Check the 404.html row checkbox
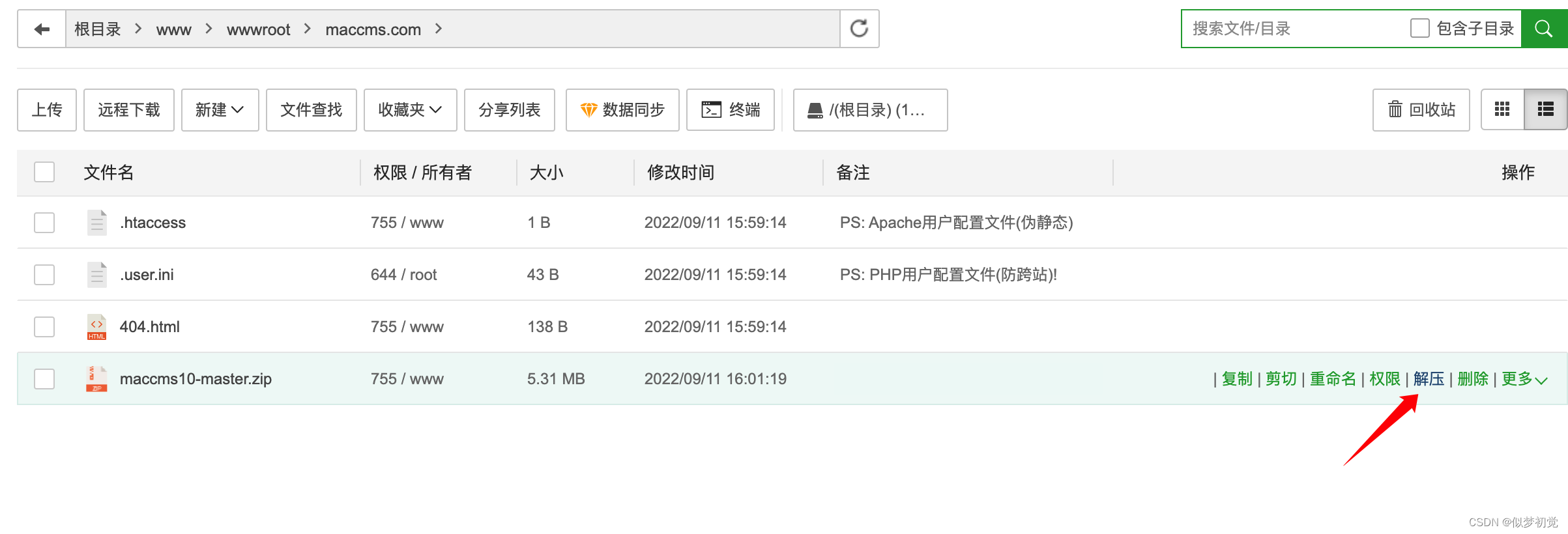Screen dimensions: 1568x534 tap(44, 326)
